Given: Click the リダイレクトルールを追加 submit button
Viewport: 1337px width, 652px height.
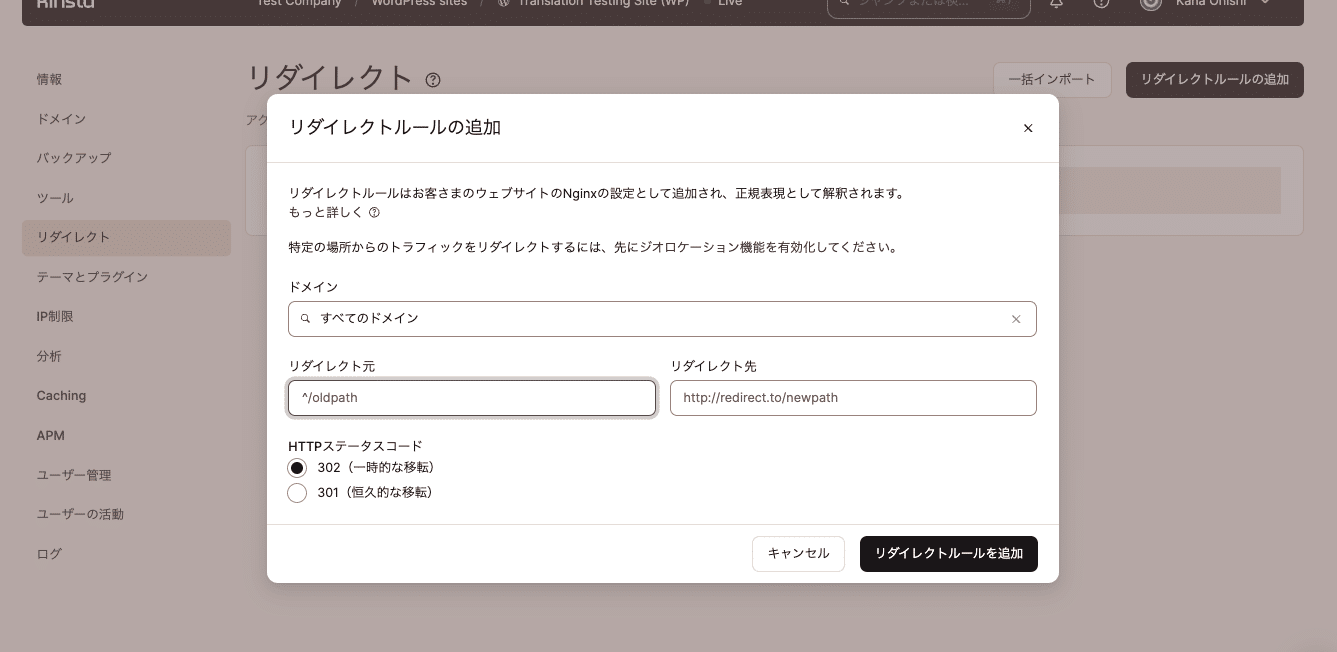Looking at the screenshot, I should click(948, 553).
